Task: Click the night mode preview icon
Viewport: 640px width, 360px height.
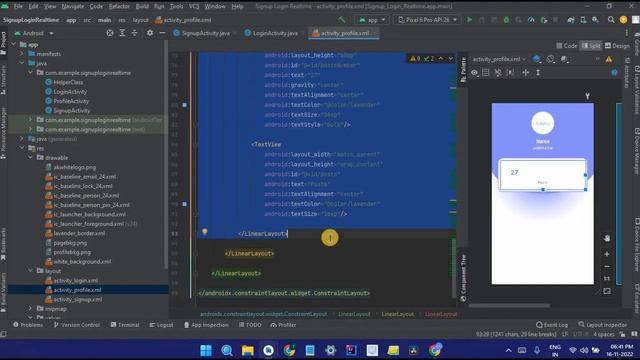Action: 564,59
